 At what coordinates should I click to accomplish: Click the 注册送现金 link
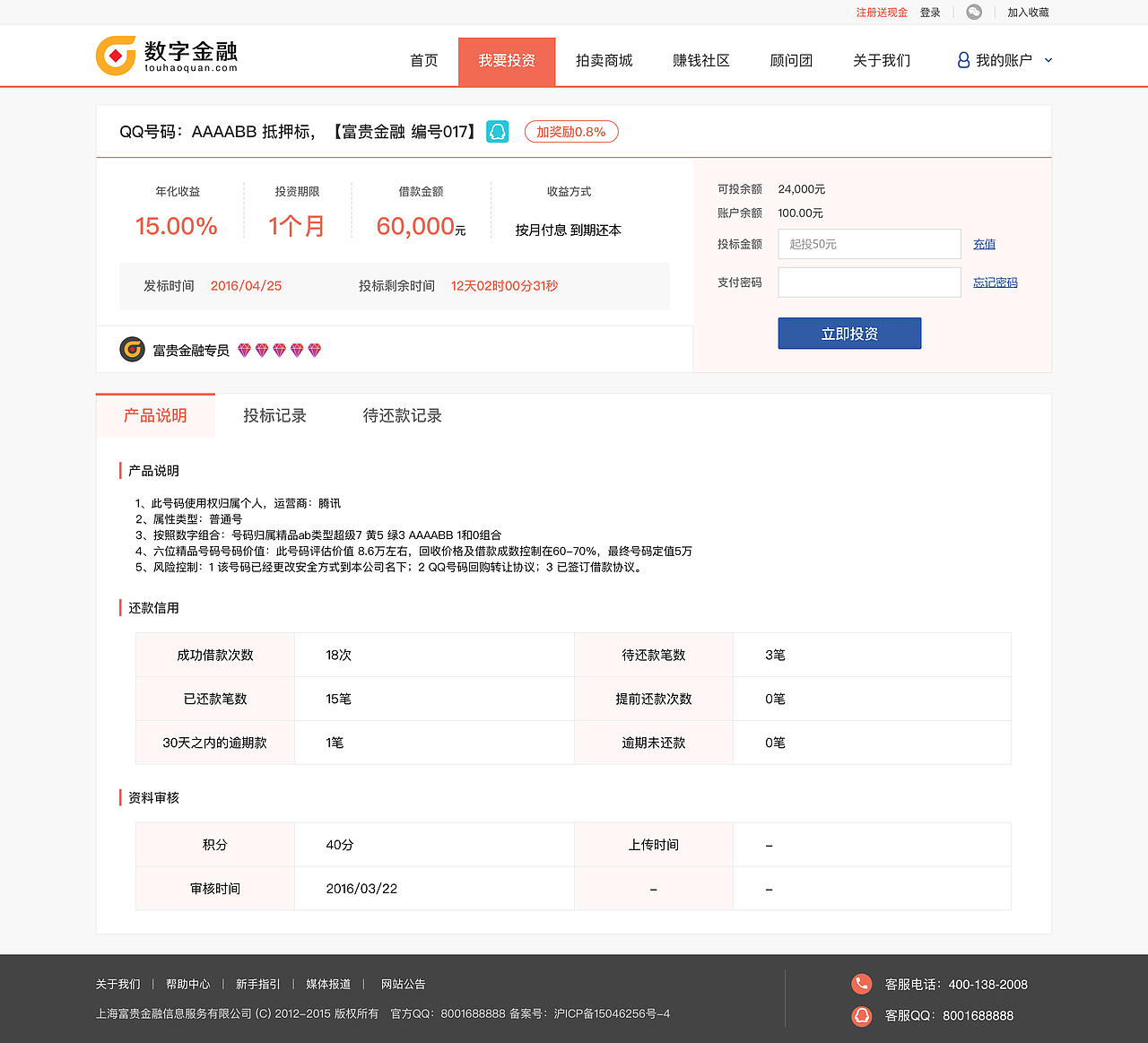882,13
